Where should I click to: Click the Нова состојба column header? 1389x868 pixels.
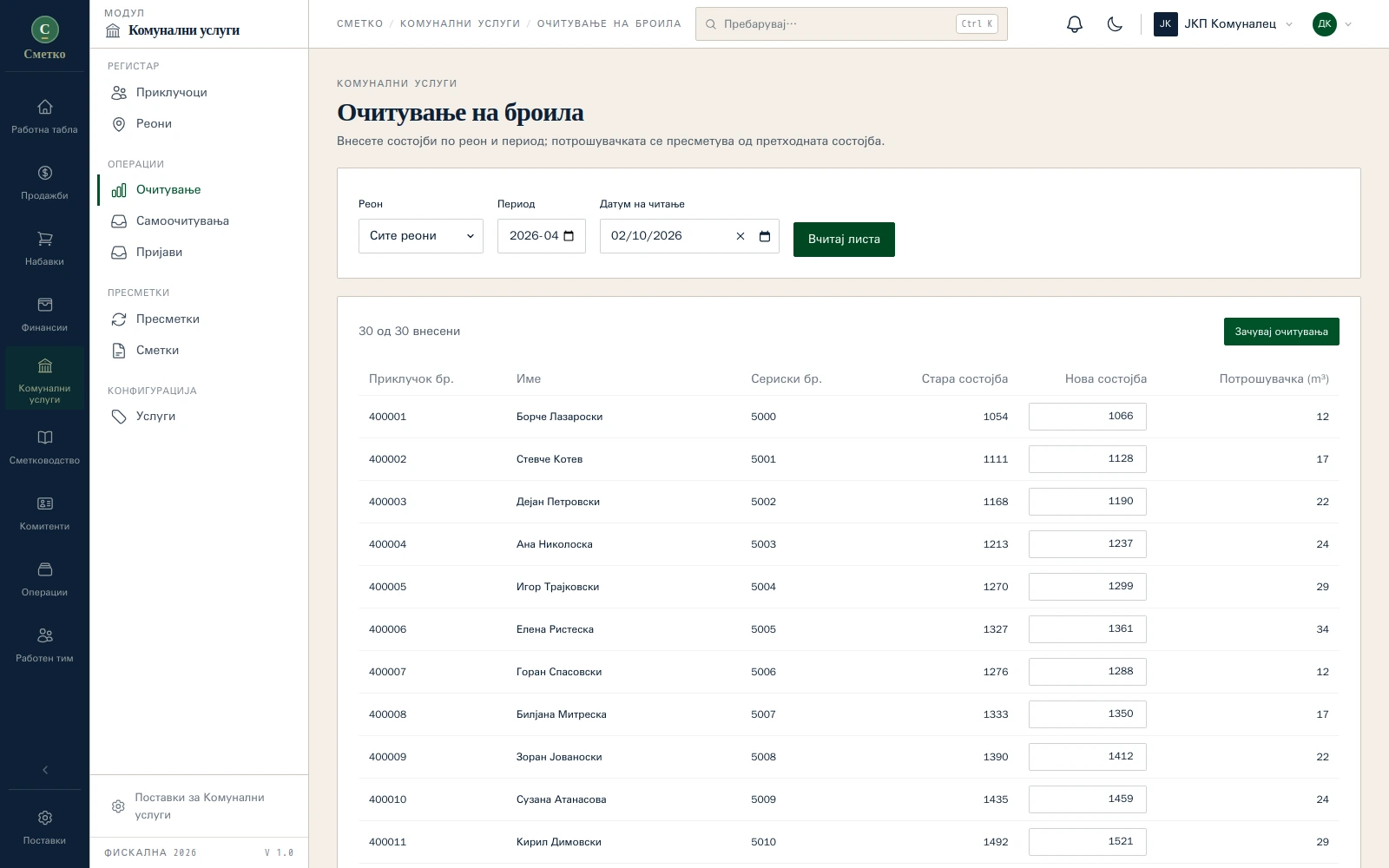point(1106,379)
